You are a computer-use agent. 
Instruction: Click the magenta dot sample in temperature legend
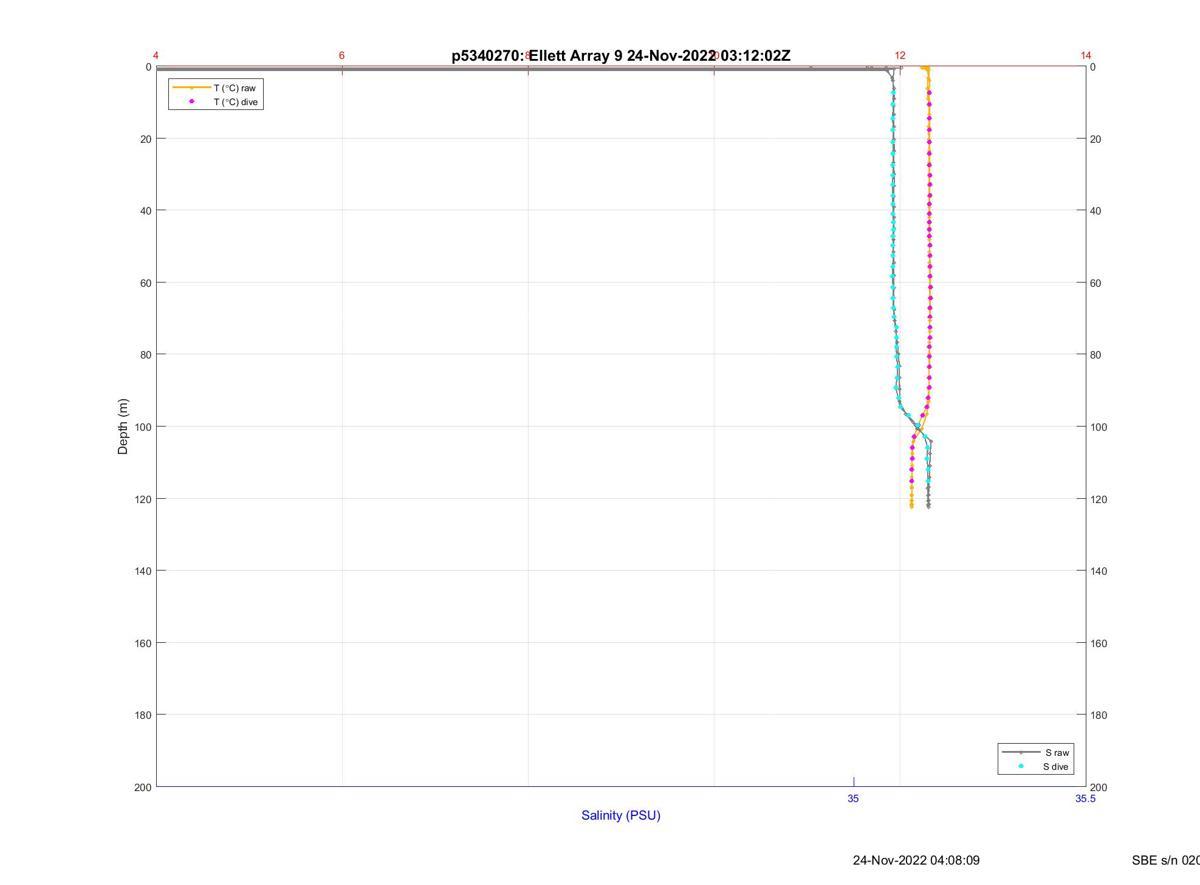click(192, 102)
